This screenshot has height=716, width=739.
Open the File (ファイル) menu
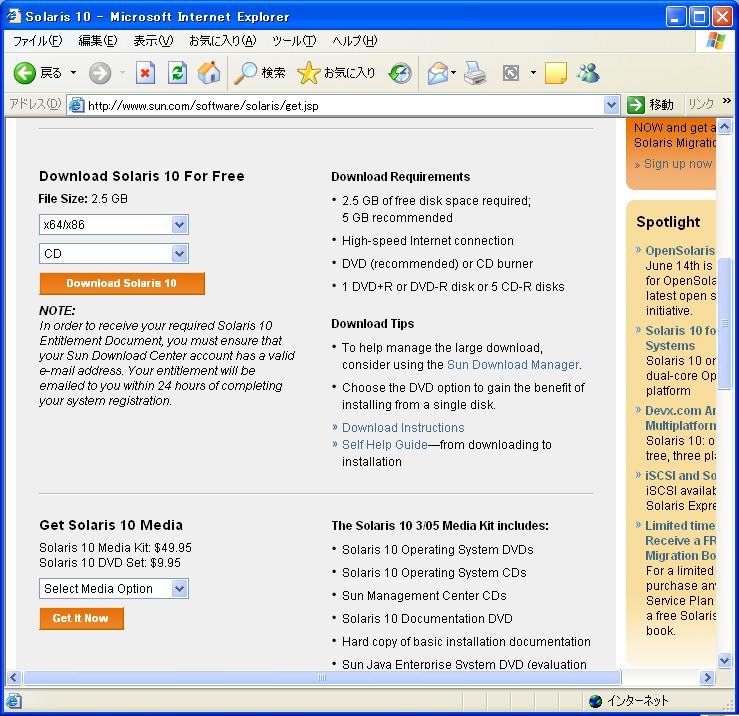pyautogui.click(x=37, y=41)
